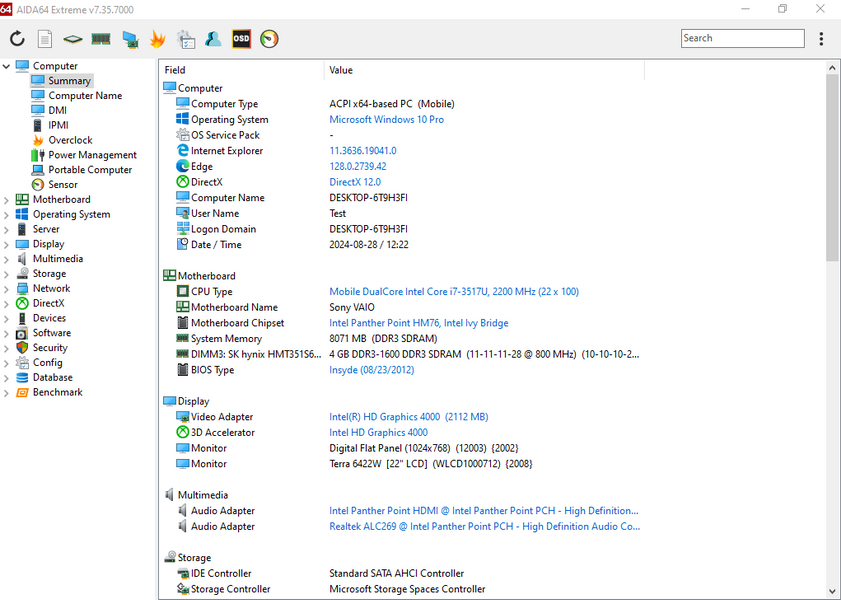Open the Intel Panther Point HDMI audio link
The height and width of the screenshot is (600, 841).
pyautogui.click(x=484, y=510)
